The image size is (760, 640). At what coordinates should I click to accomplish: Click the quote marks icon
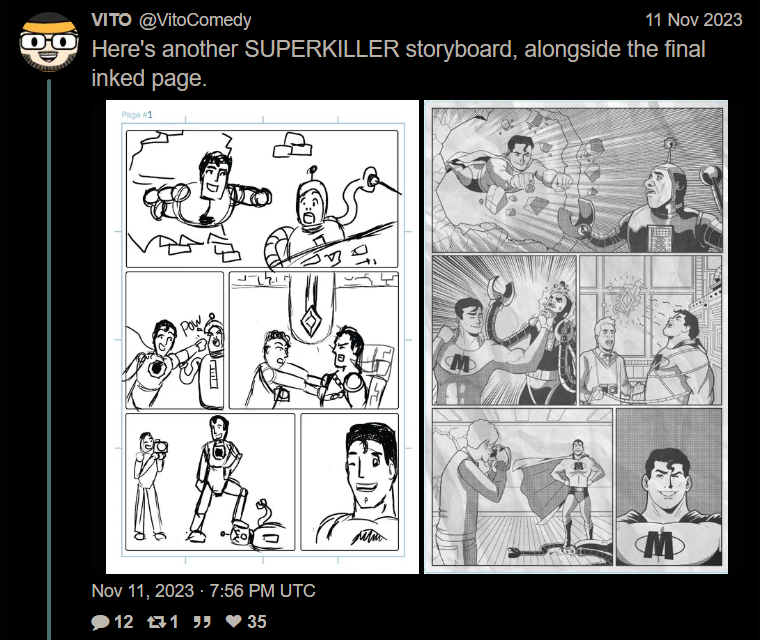click(202, 622)
